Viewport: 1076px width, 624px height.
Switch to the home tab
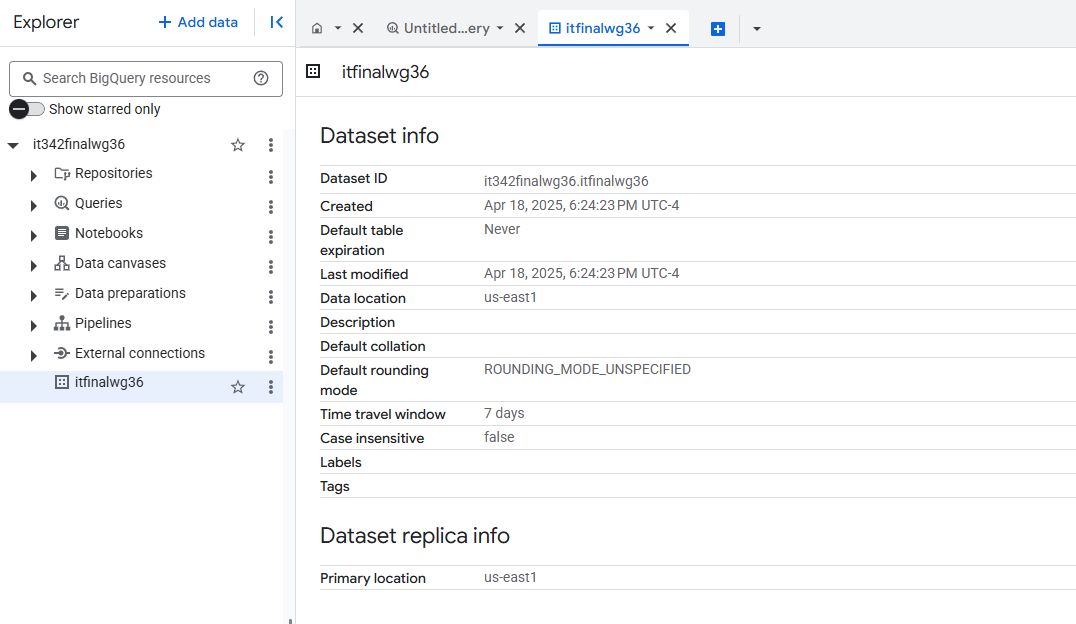pyautogui.click(x=317, y=28)
